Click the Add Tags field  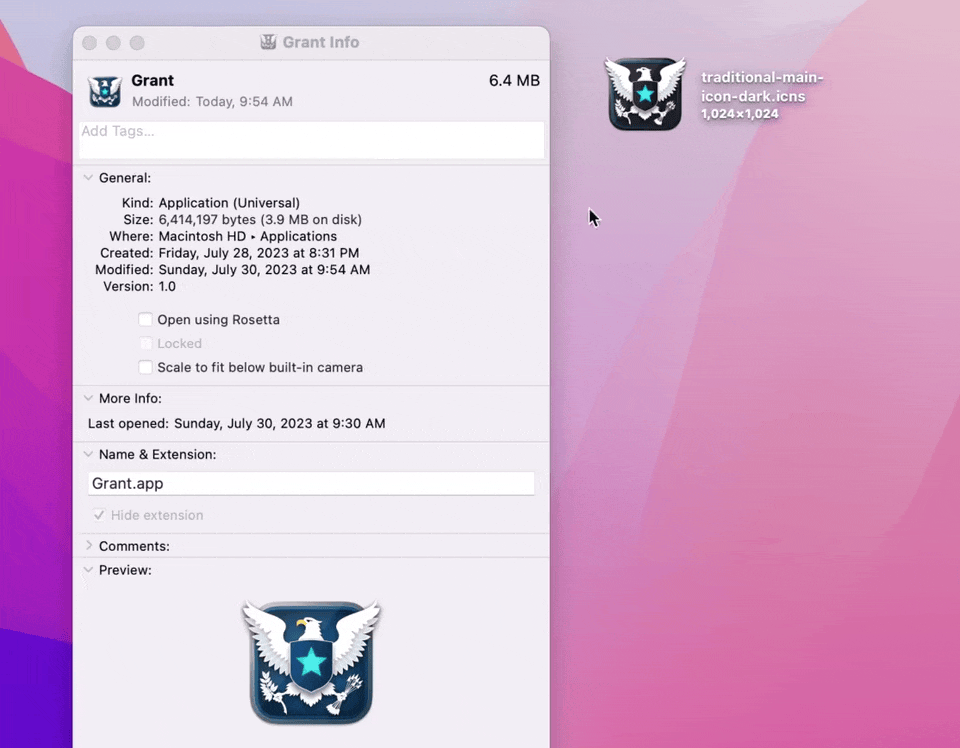[x=311, y=140]
